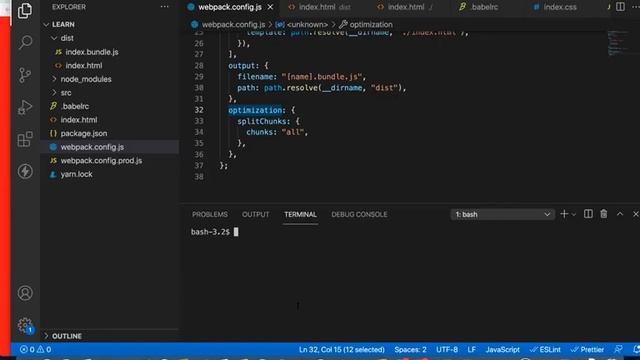Open package.json in explorer
Image resolution: width=640 pixels, height=360 pixels.
(84, 133)
